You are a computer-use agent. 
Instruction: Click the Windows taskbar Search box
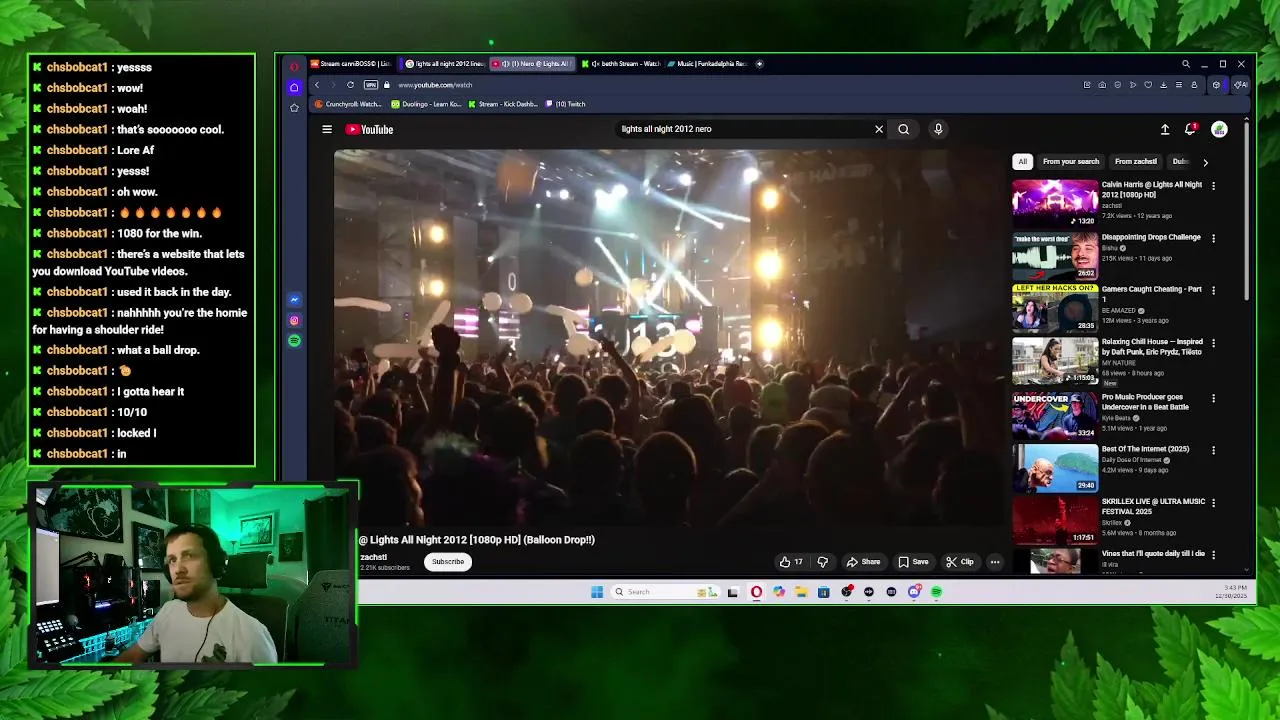point(664,592)
